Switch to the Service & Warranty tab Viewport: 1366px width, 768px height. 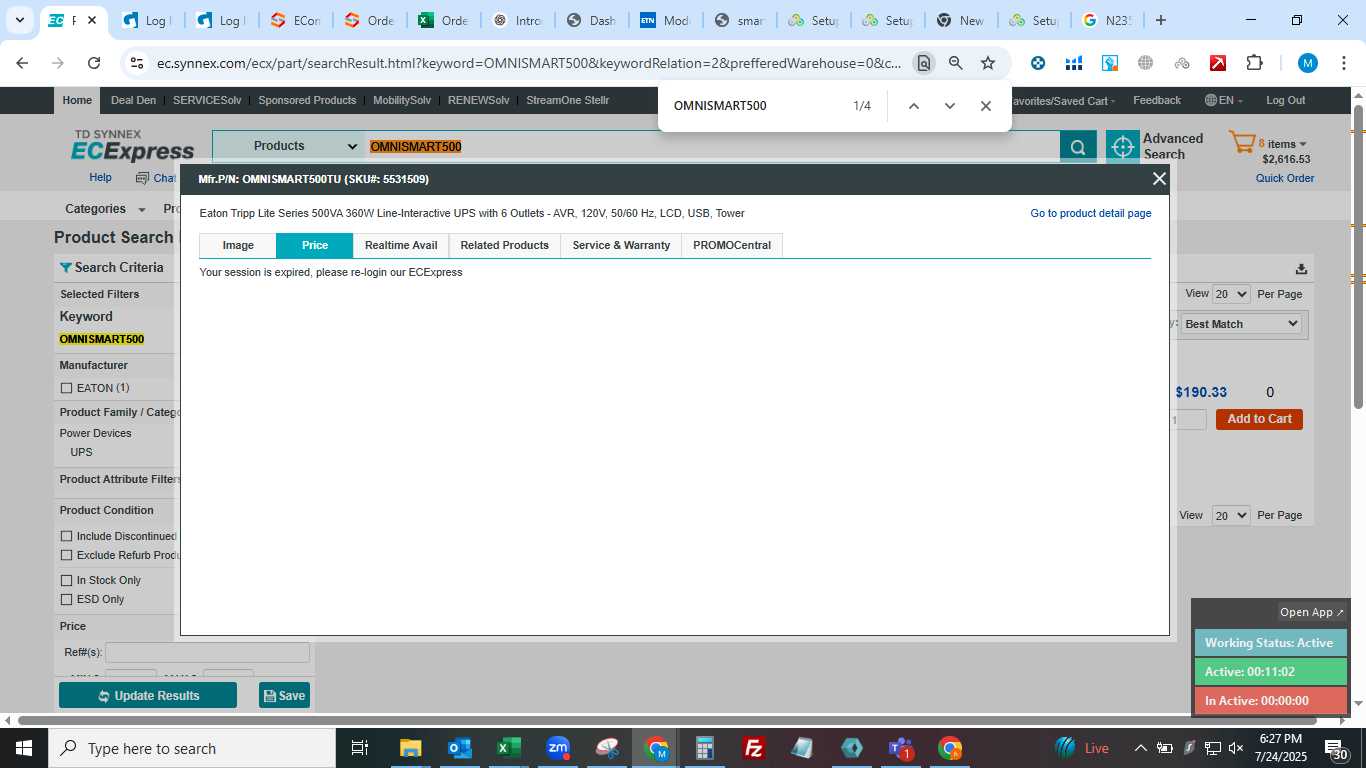[x=621, y=245]
